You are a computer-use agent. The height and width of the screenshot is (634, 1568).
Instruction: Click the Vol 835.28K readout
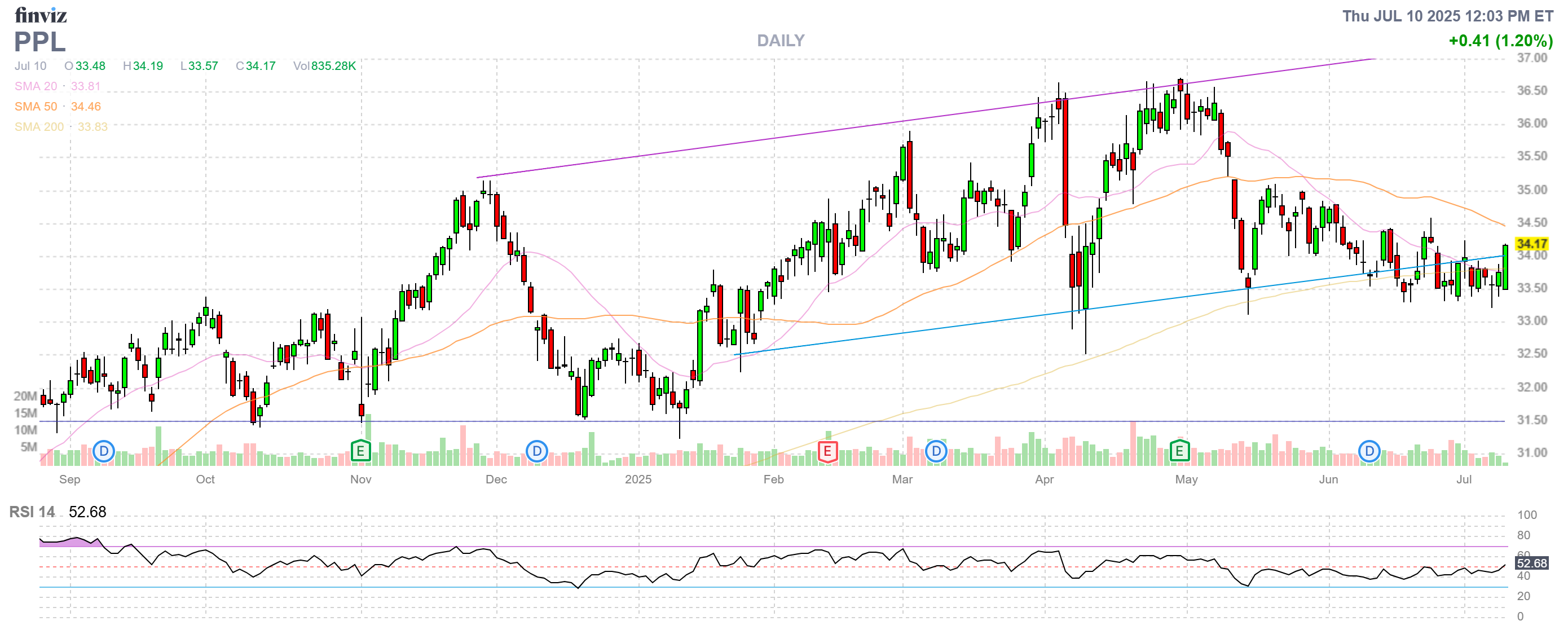324,65
